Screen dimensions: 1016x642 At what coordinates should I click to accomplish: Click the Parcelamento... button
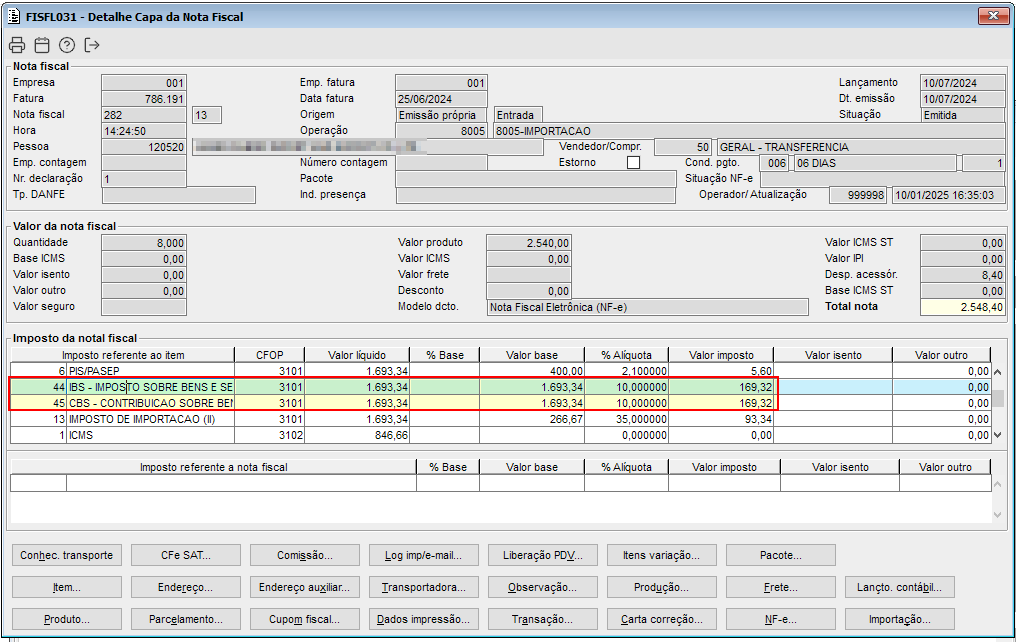(186, 619)
